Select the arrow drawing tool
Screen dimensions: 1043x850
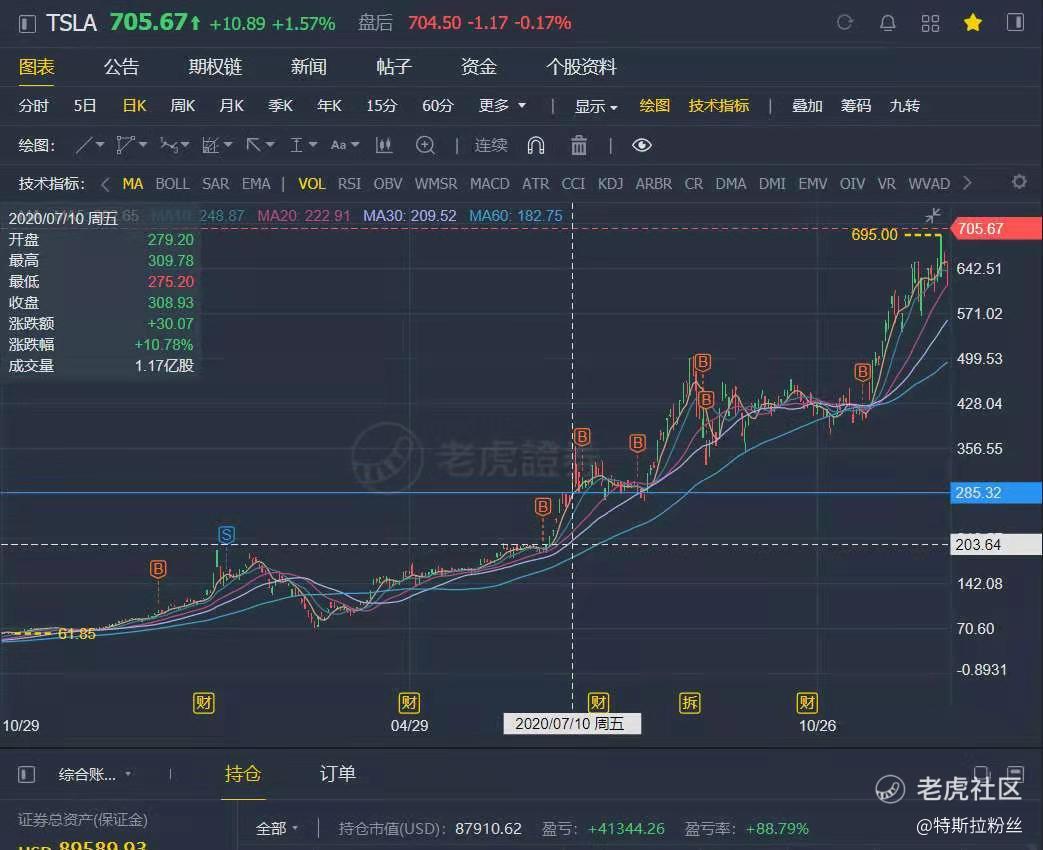pos(253,144)
